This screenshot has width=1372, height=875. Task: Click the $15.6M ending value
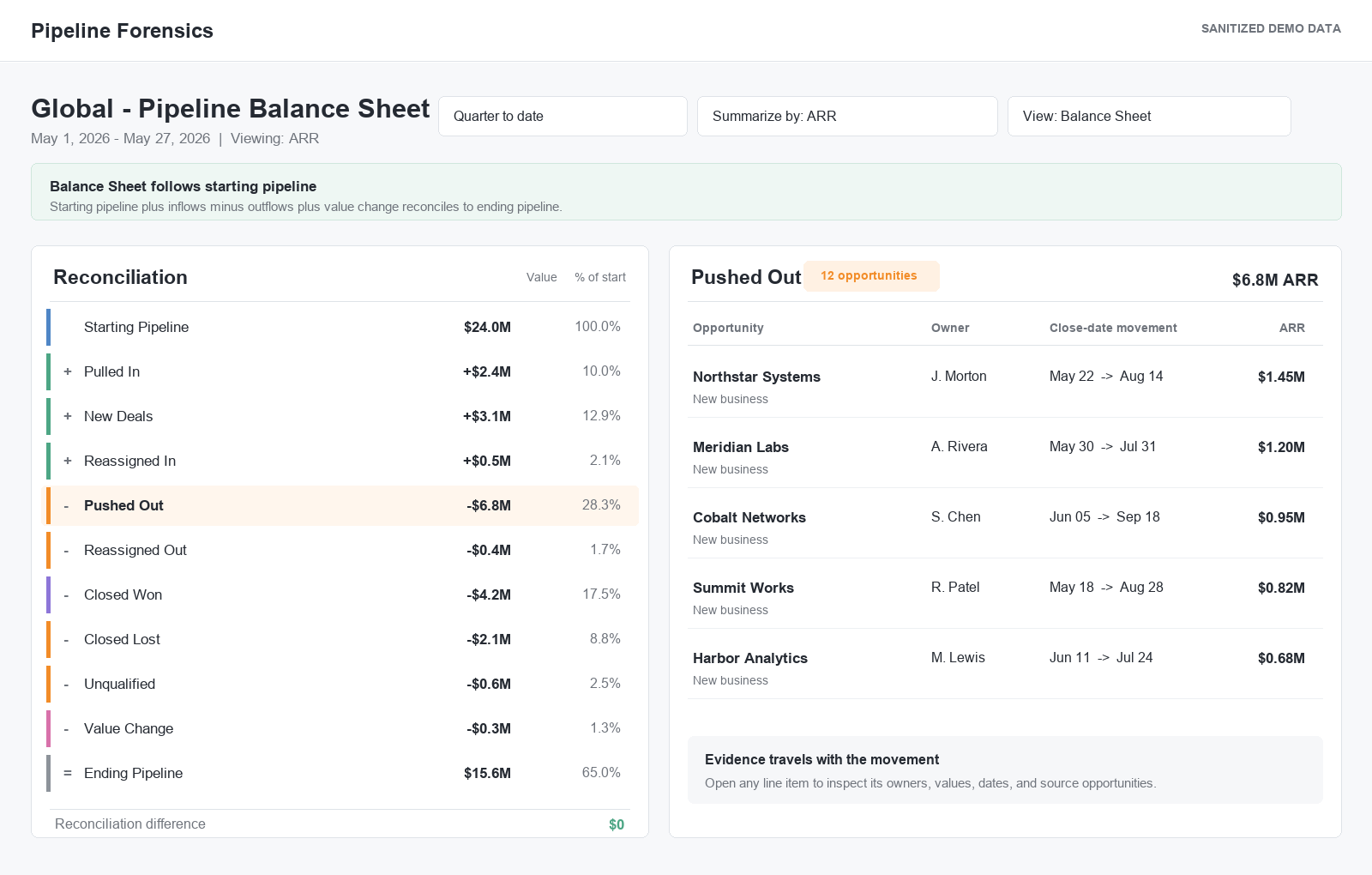pyautogui.click(x=487, y=773)
